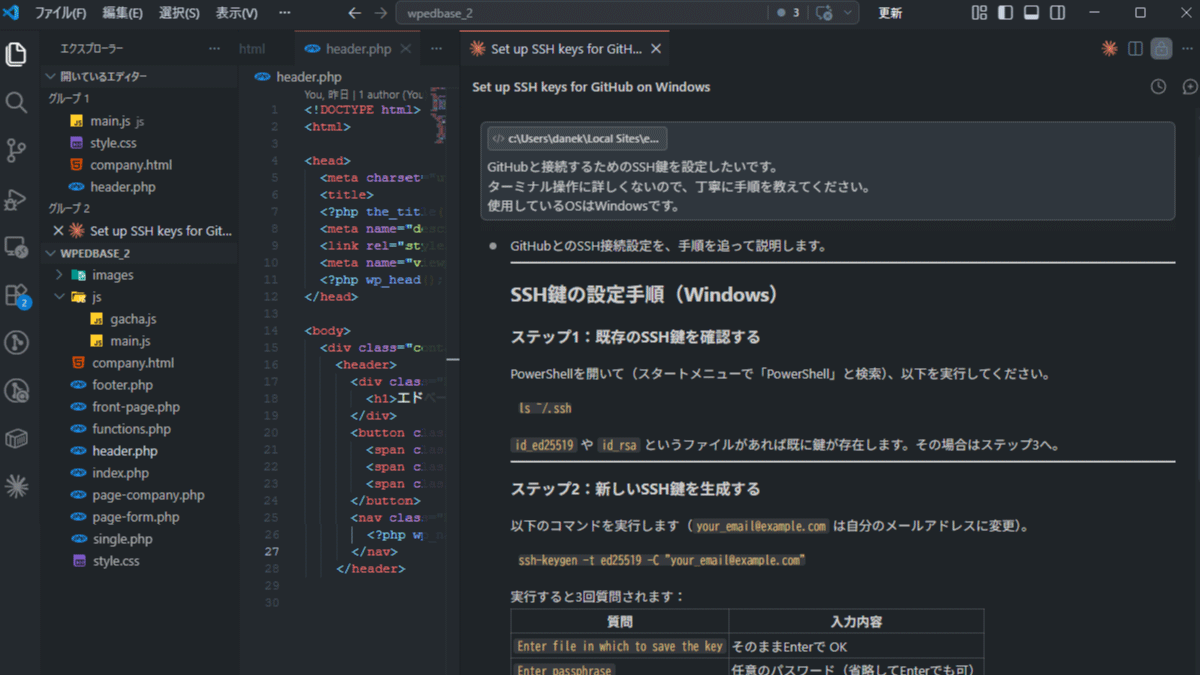
Task: Go back with the navigation arrow
Action: (x=354, y=13)
